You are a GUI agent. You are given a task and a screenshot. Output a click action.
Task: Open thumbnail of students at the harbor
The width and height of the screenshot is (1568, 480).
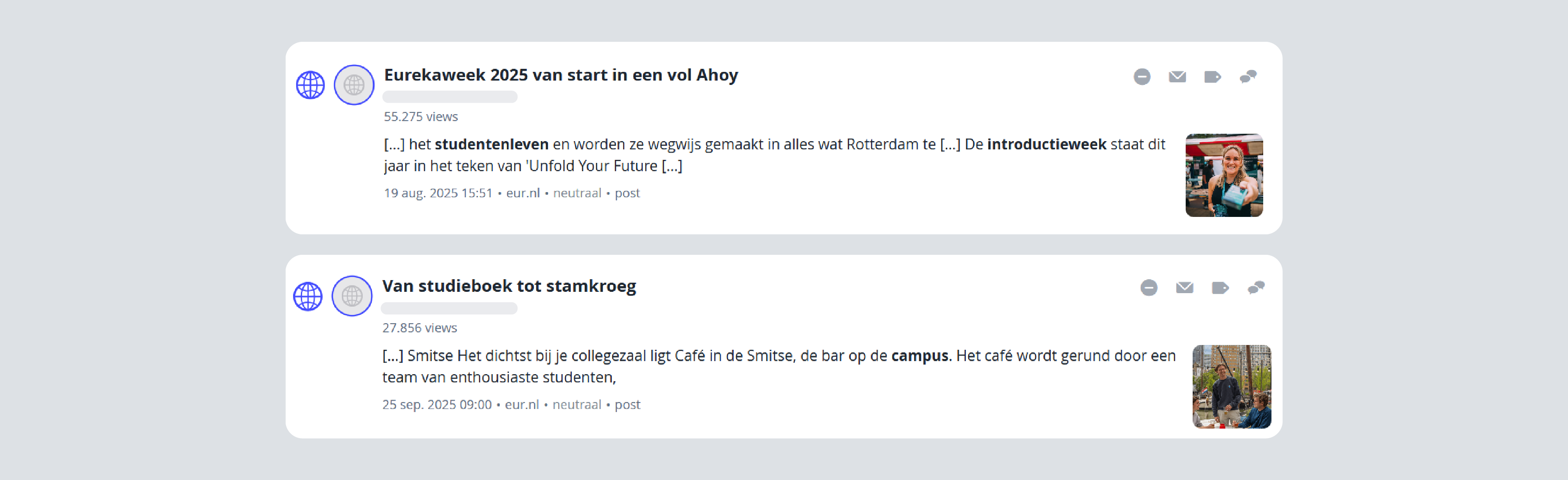coord(1231,386)
